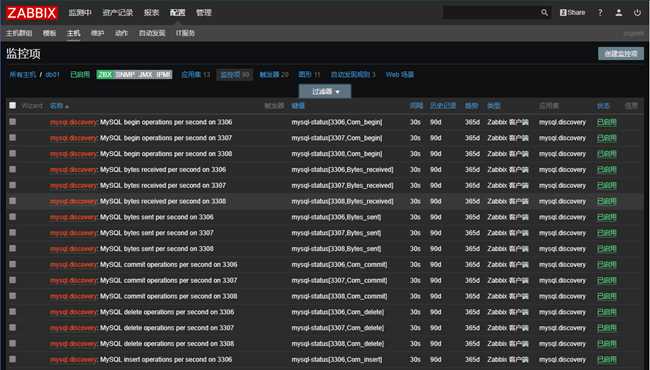Open item MySQL begin operations per second on 3306

pos(166,122)
